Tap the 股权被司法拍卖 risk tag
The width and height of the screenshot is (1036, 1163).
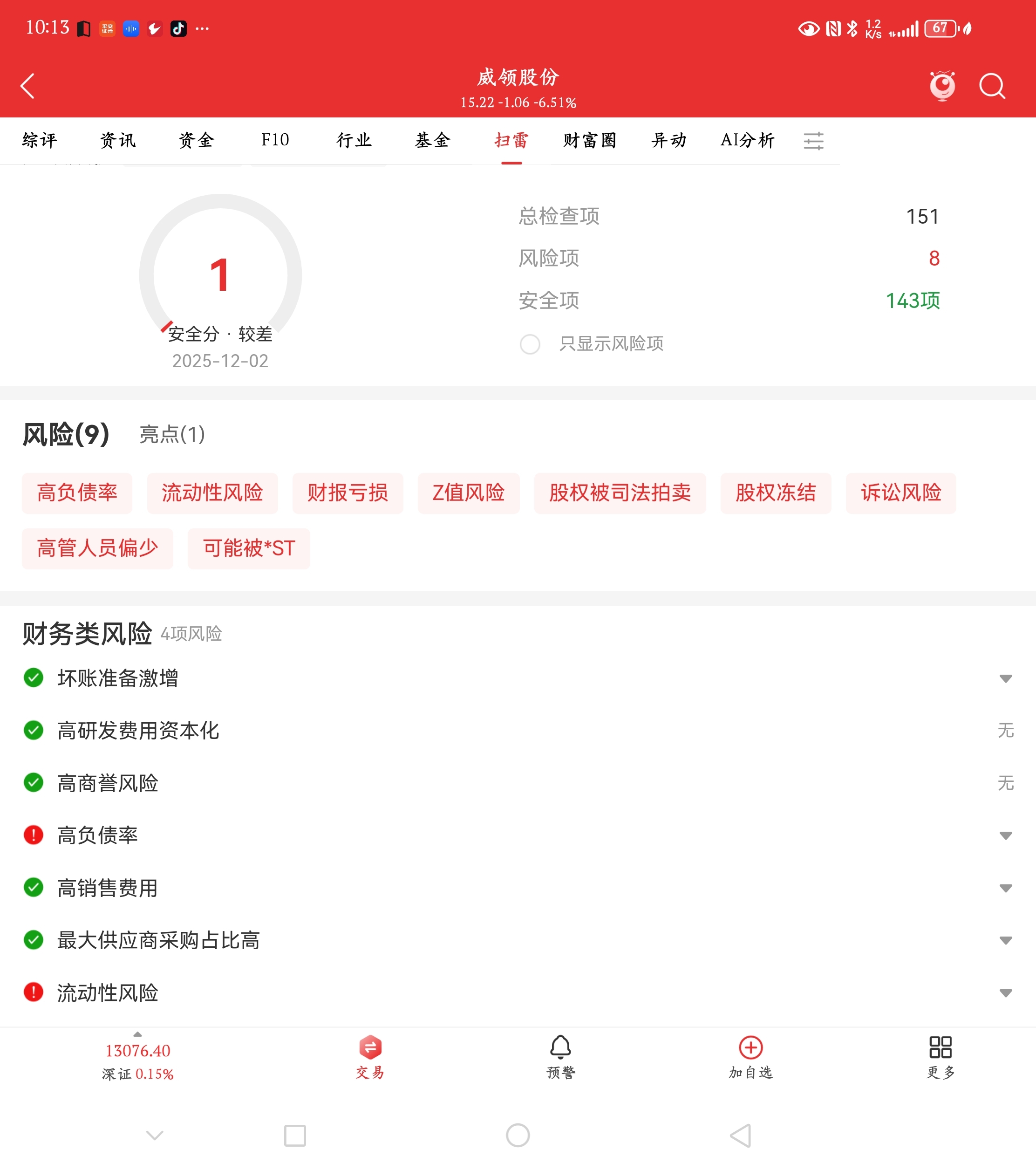tap(620, 493)
